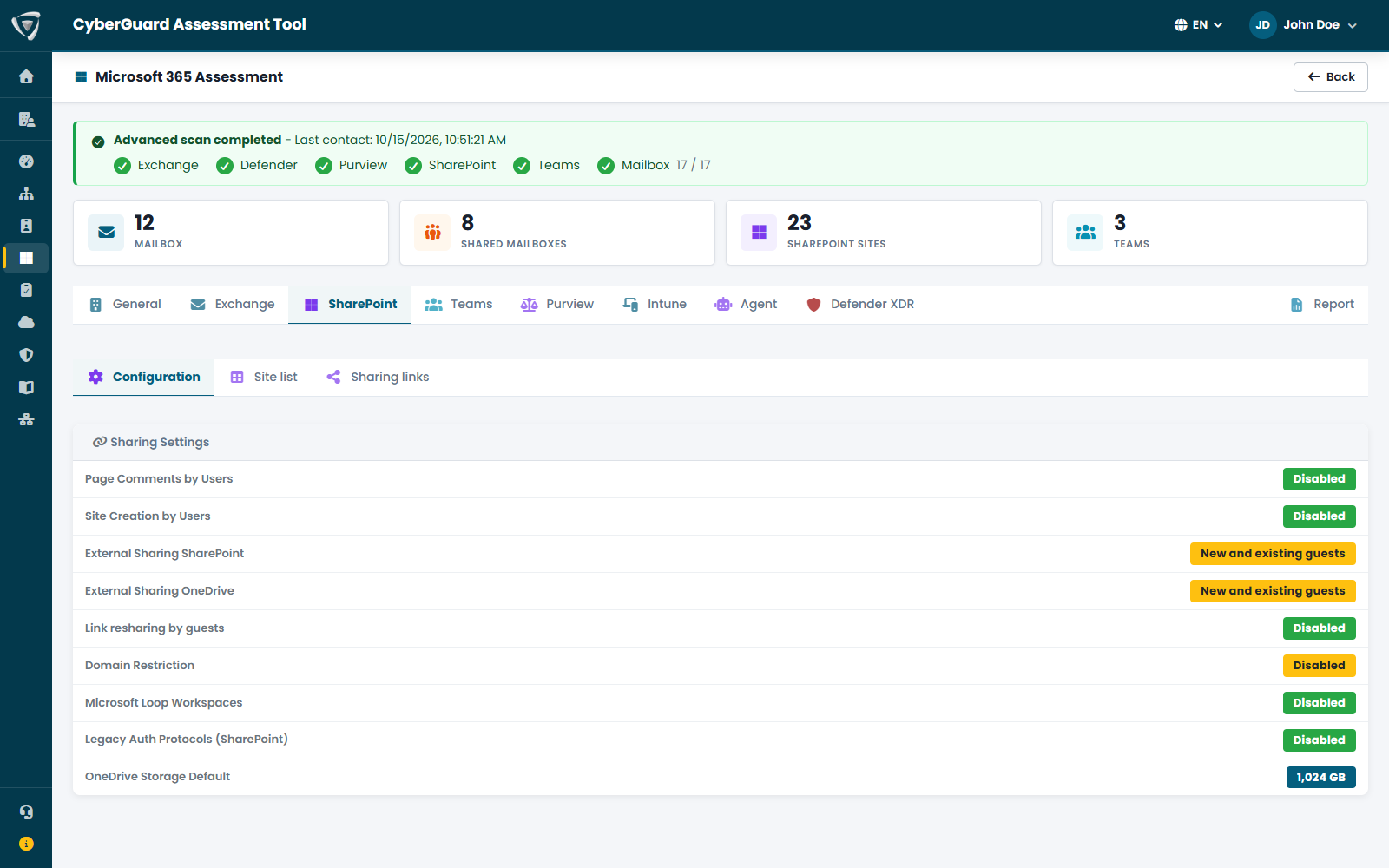Viewport: 1389px width, 868px height.
Task: Click the Teams card icon
Action: click(x=1085, y=233)
